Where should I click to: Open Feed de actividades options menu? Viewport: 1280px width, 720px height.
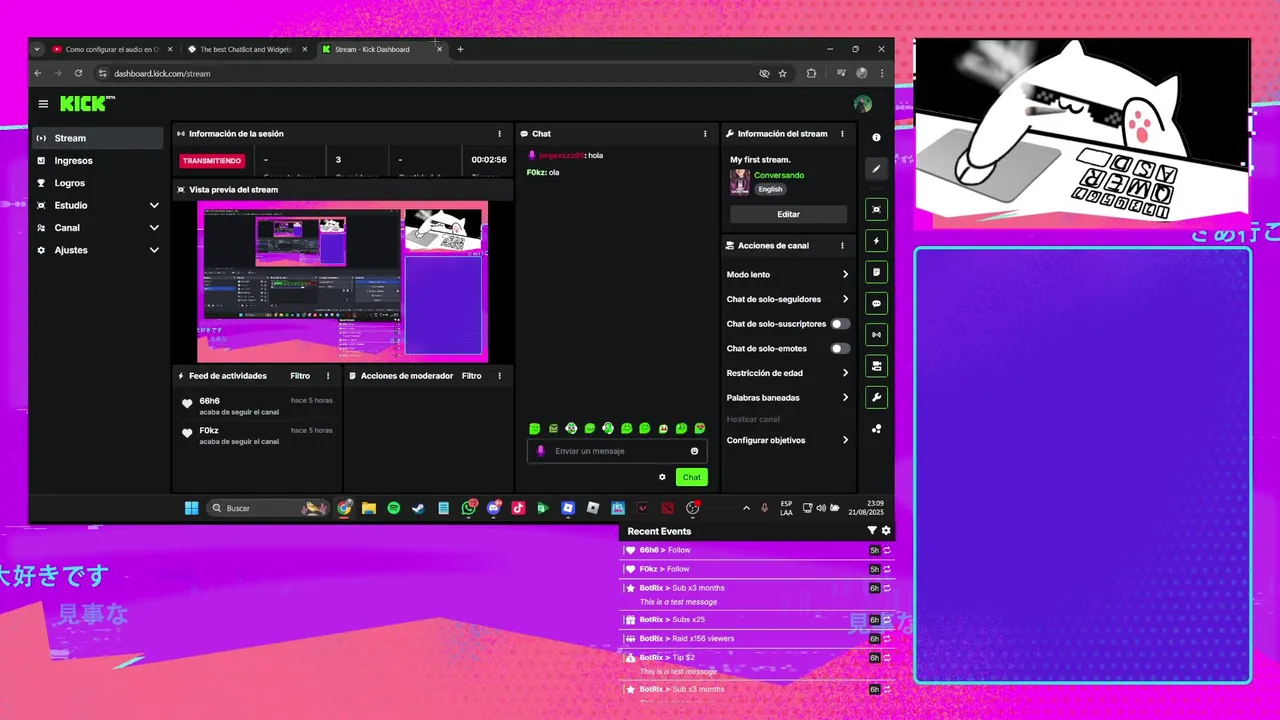(x=328, y=376)
